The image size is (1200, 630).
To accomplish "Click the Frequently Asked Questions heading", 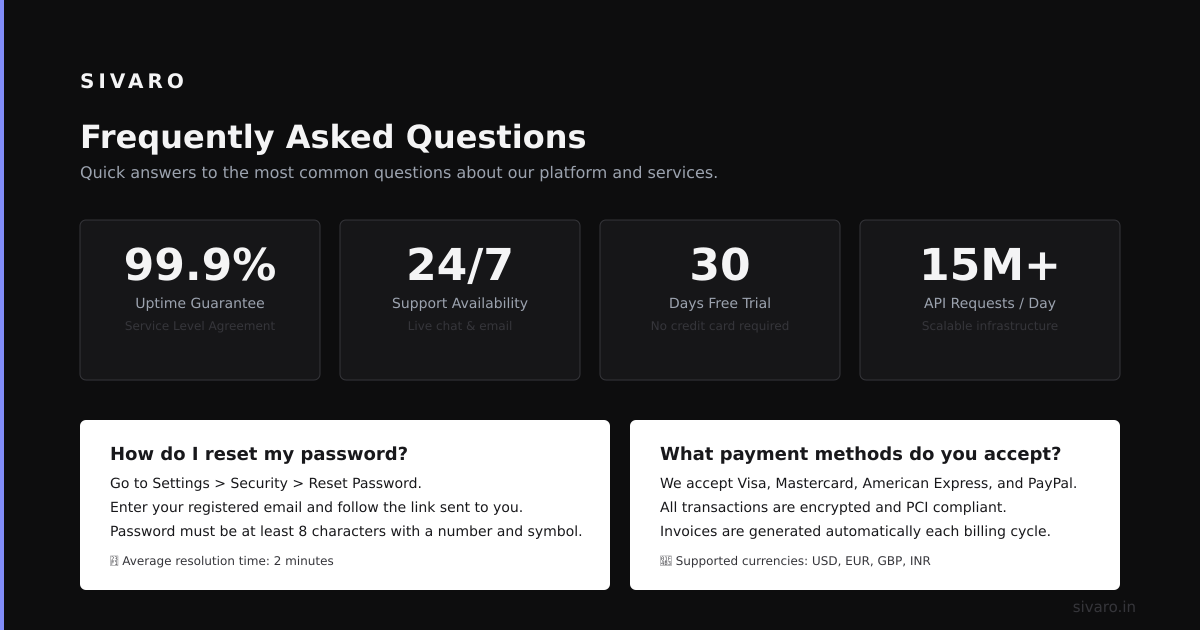I will (333, 137).
